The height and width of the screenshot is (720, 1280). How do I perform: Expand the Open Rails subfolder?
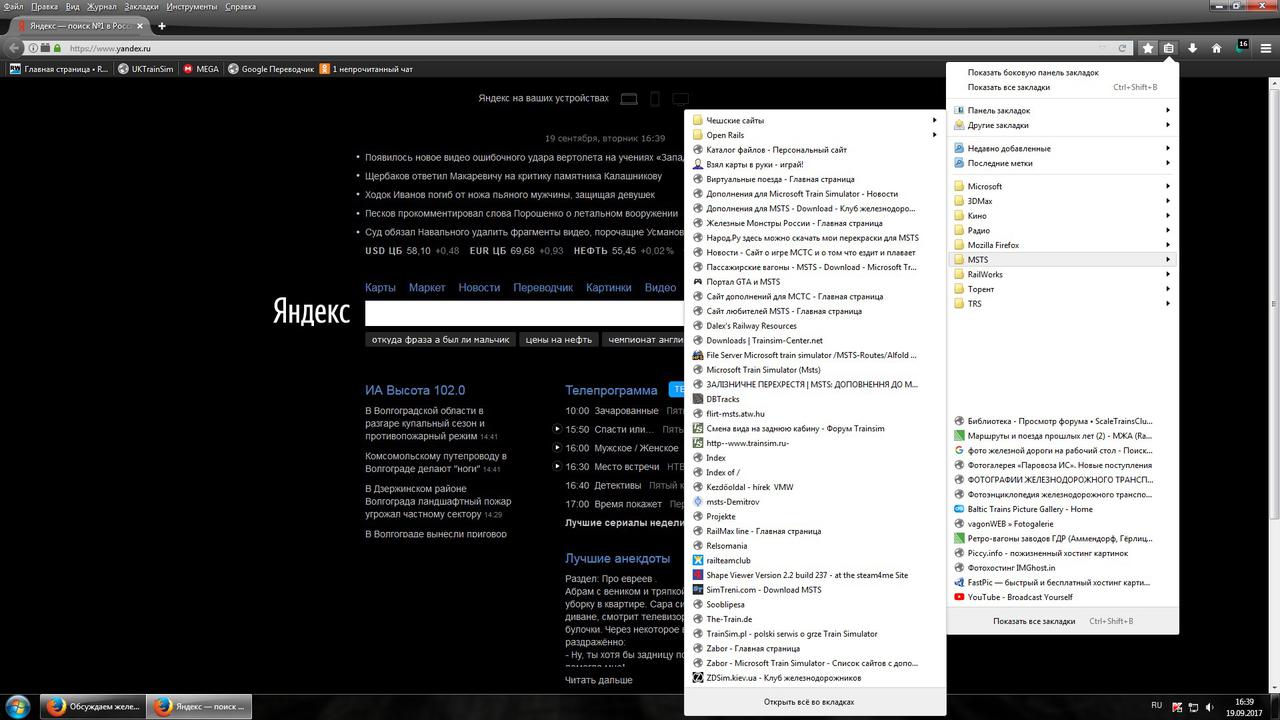pyautogui.click(x=725, y=135)
